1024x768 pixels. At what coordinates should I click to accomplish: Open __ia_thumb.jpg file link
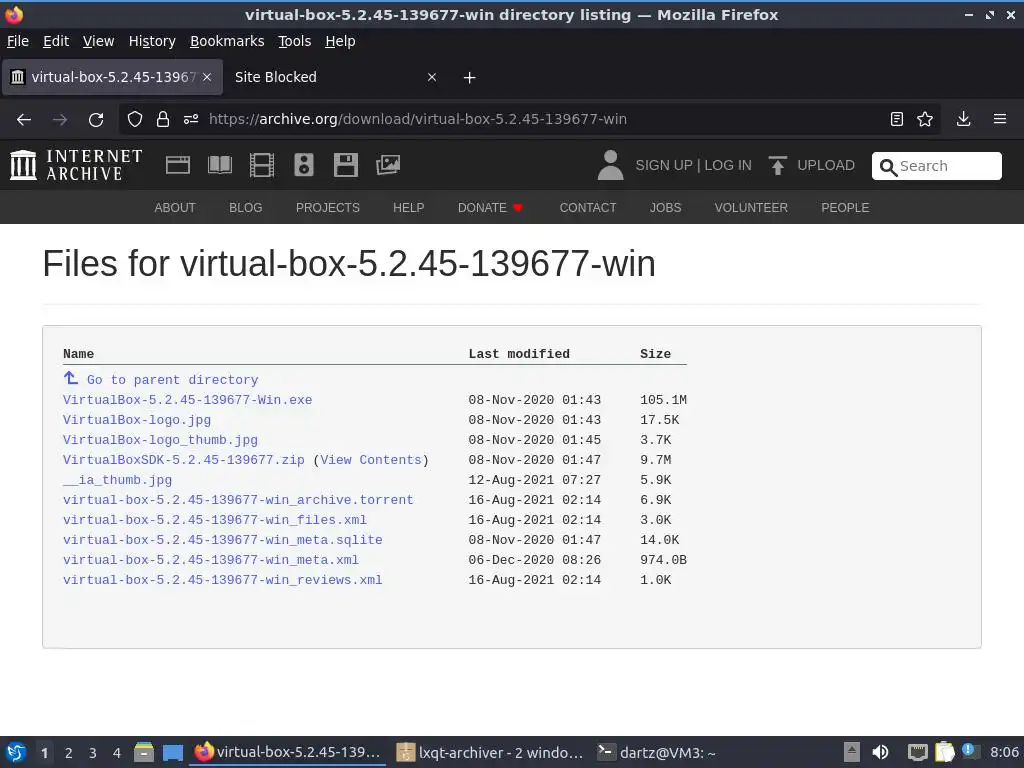click(x=118, y=480)
